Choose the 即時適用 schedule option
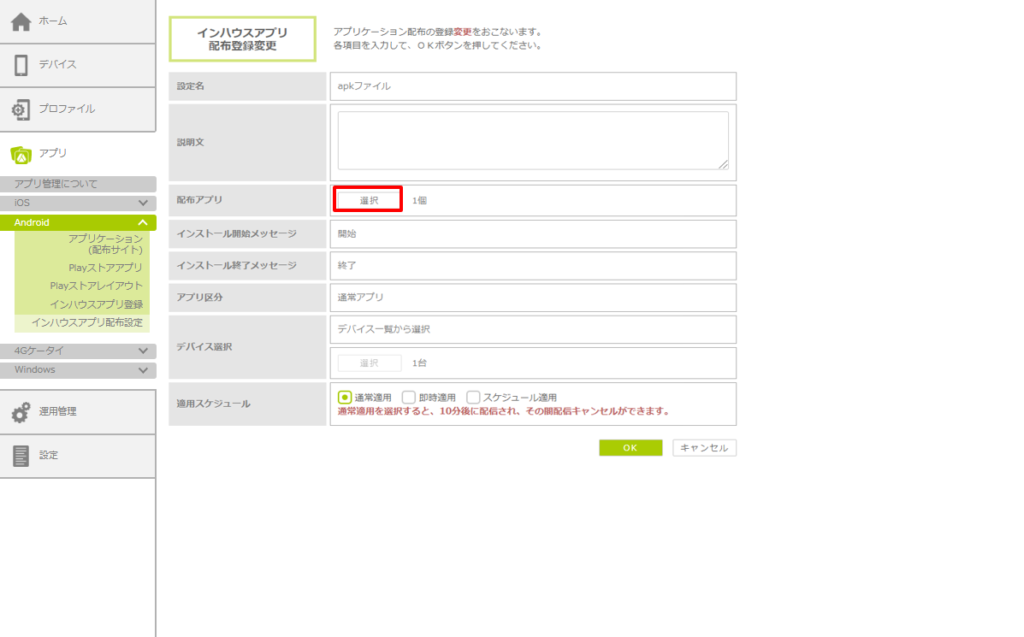This screenshot has height=637, width=1024. coord(408,397)
